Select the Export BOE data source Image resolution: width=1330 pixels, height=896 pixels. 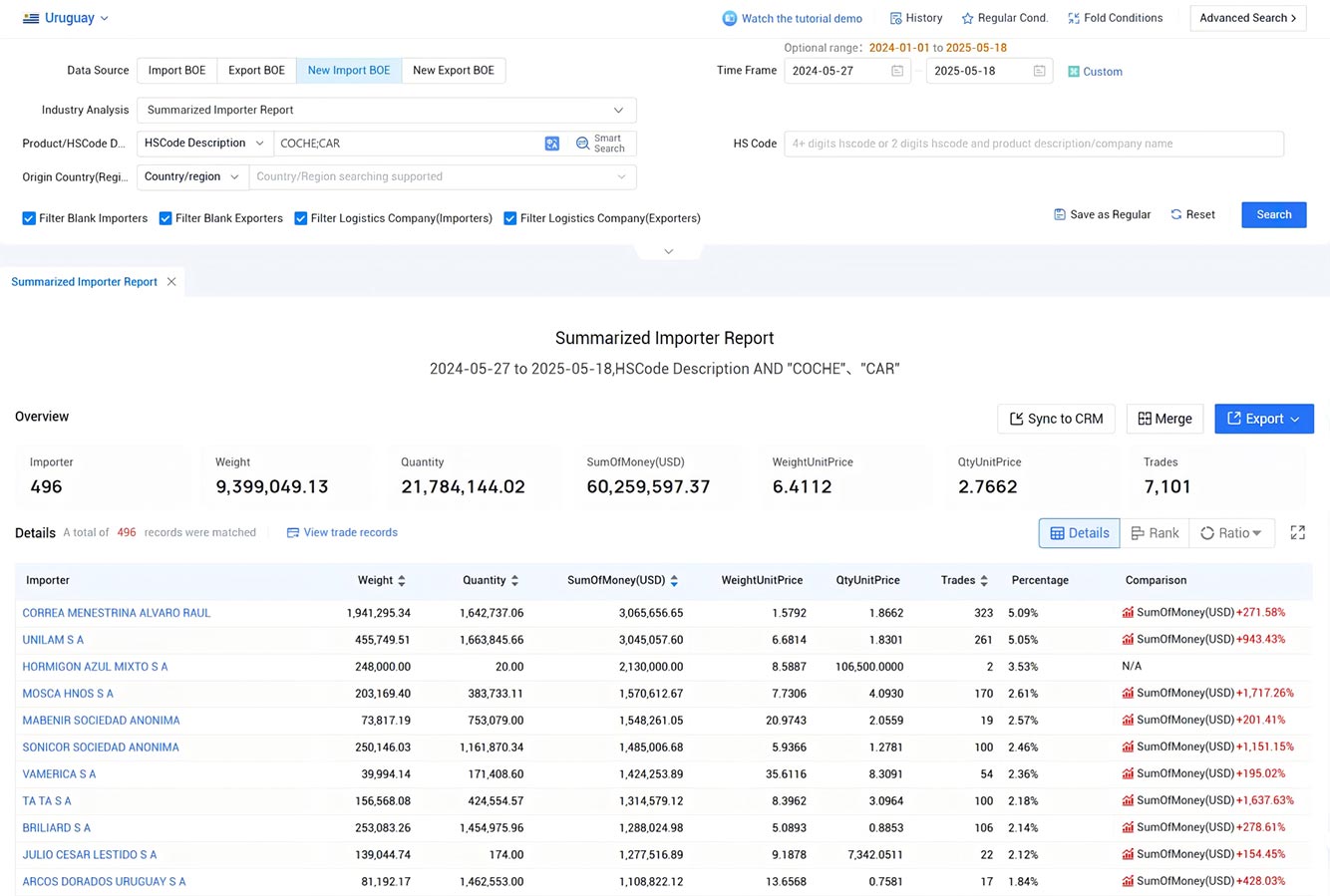[x=256, y=71]
